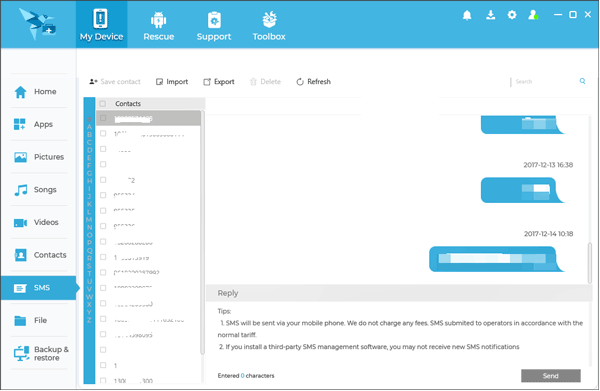Click the Search input field

[x=544, y=81]
